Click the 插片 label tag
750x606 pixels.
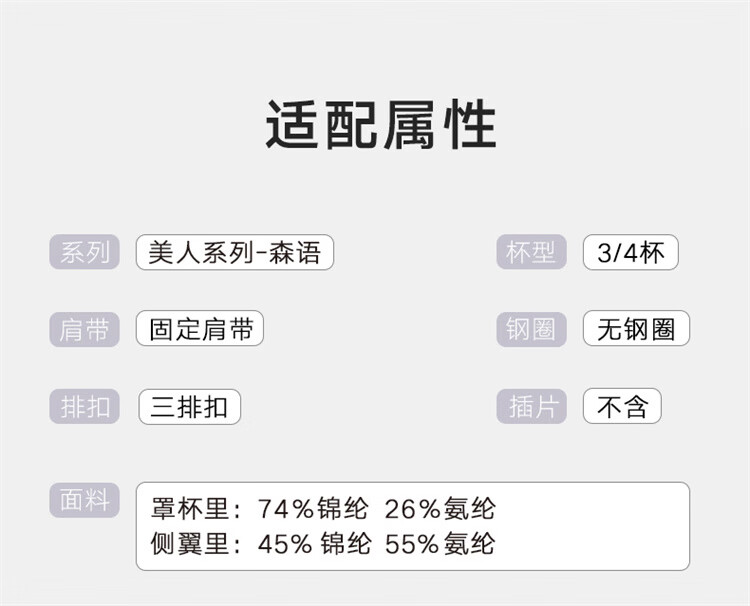[531, 406]
